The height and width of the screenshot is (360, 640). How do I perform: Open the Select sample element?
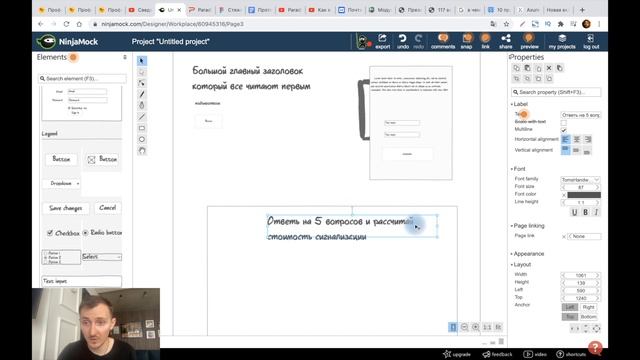click(x=102, y=257)
